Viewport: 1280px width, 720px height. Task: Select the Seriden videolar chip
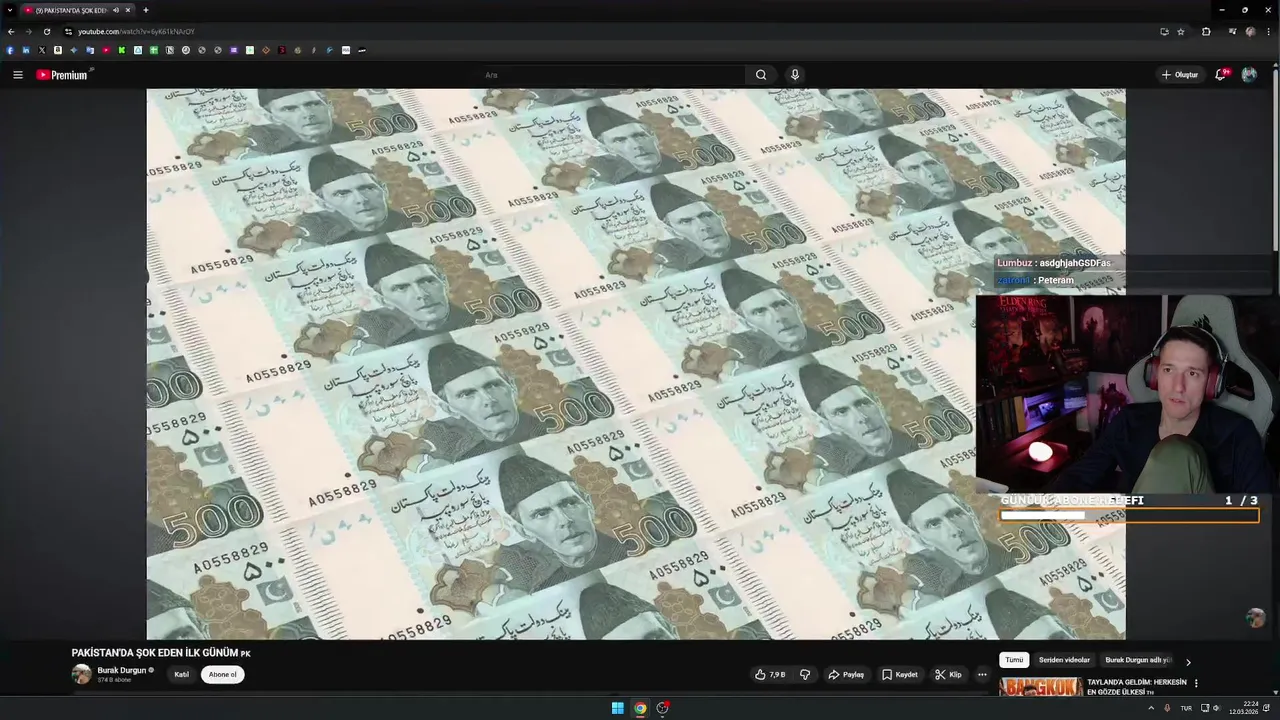coord(1064,660)
